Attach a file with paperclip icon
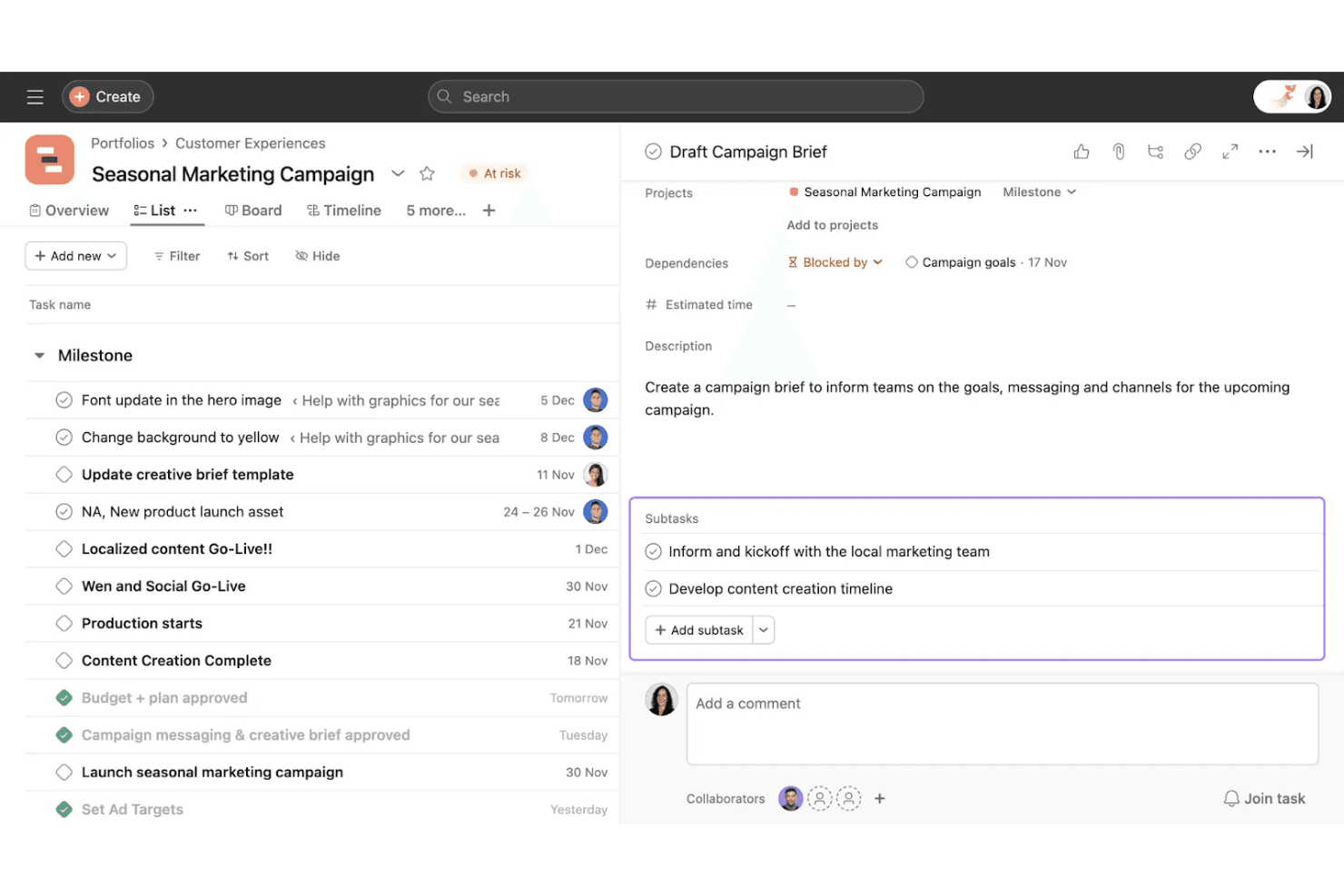Screen dimensions: 1344x896 pos(1119,152)
